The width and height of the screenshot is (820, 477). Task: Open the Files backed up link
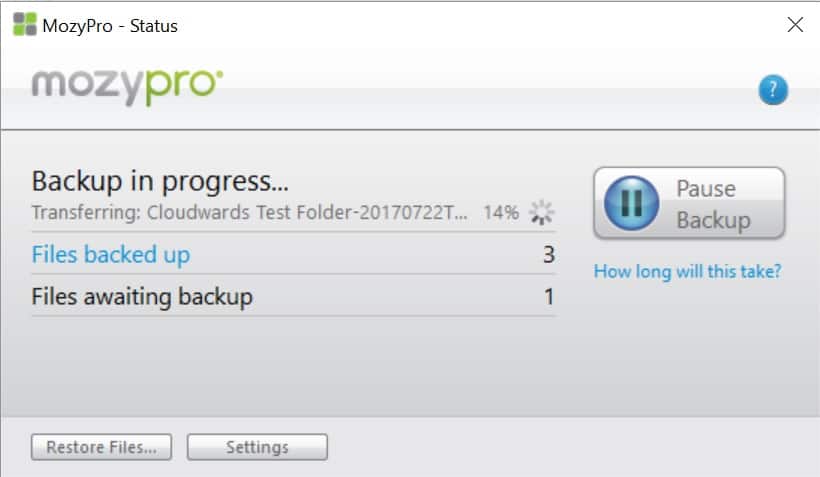tap(111, 255)
